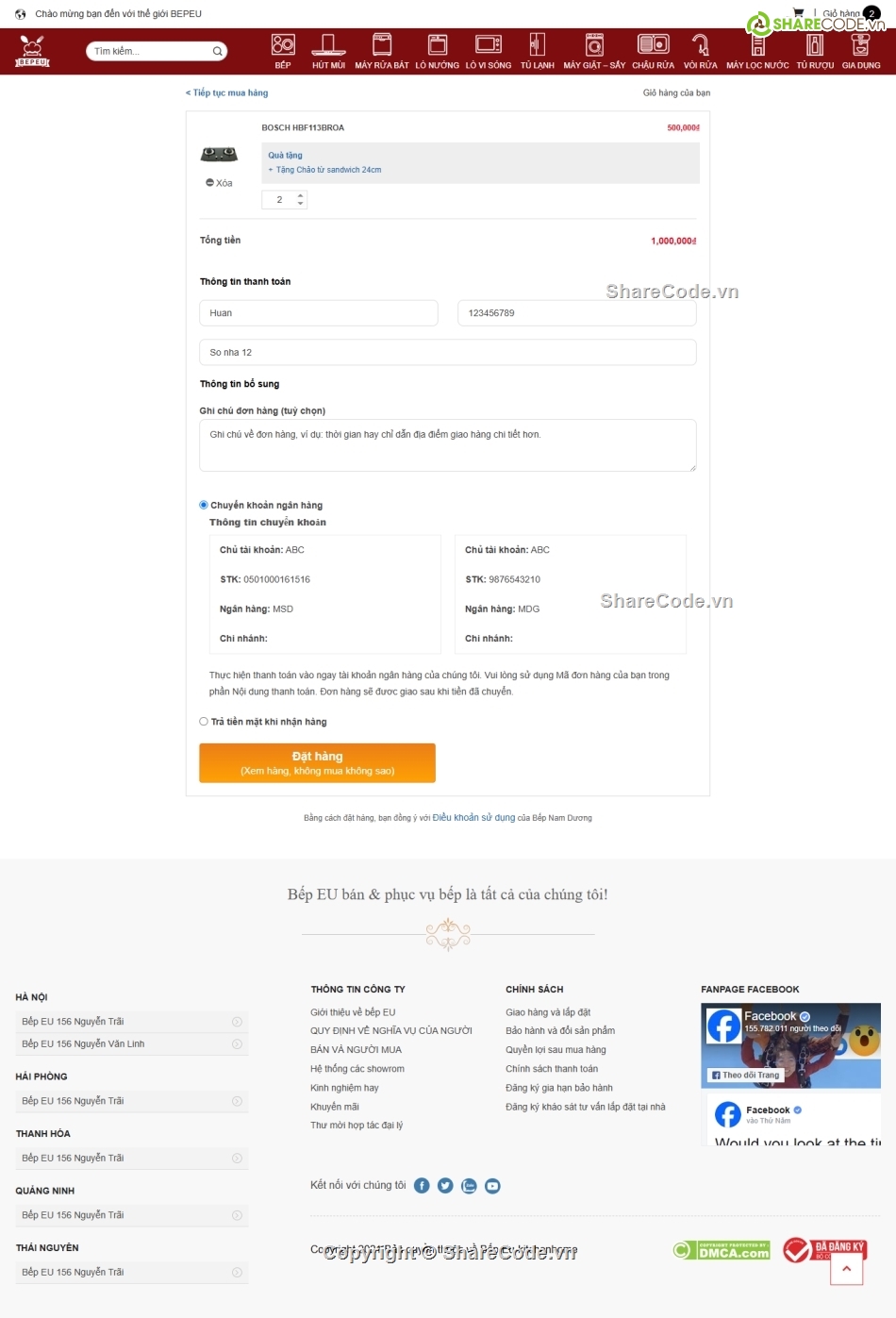This screenshot has height=1318, width=896.
Task: Click the name field containing Huan
Action: (x=319, y=313)
